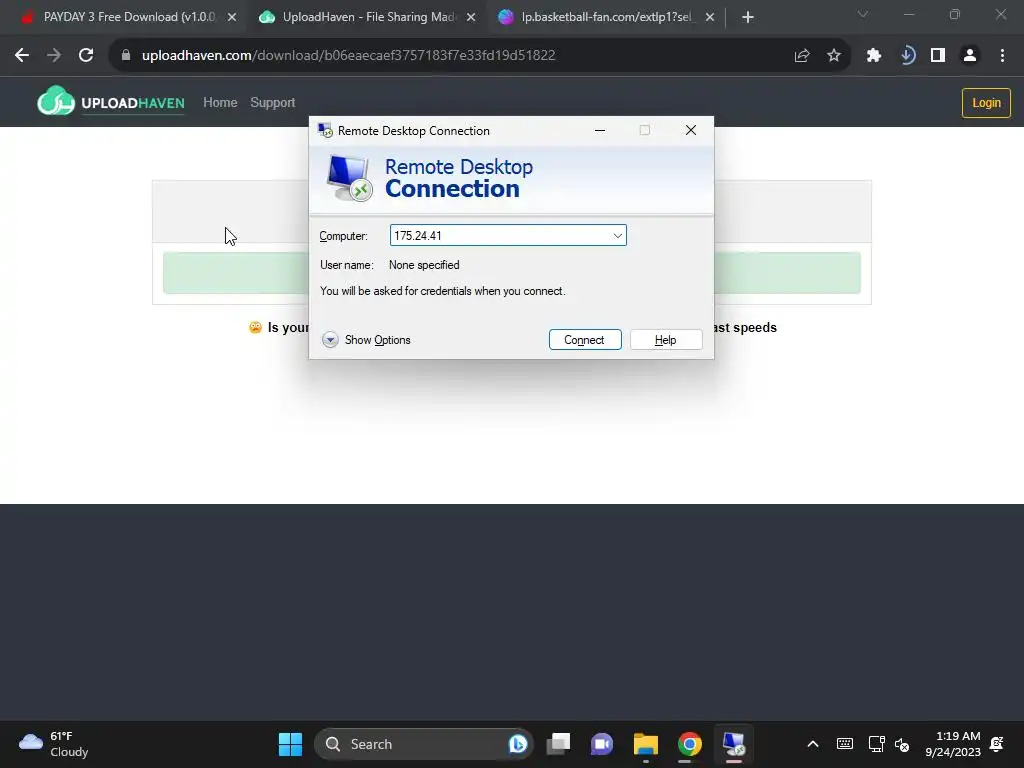1024x768 pixels.
Task: Open Google Chrome from taskbar
Action: (689, 744)
